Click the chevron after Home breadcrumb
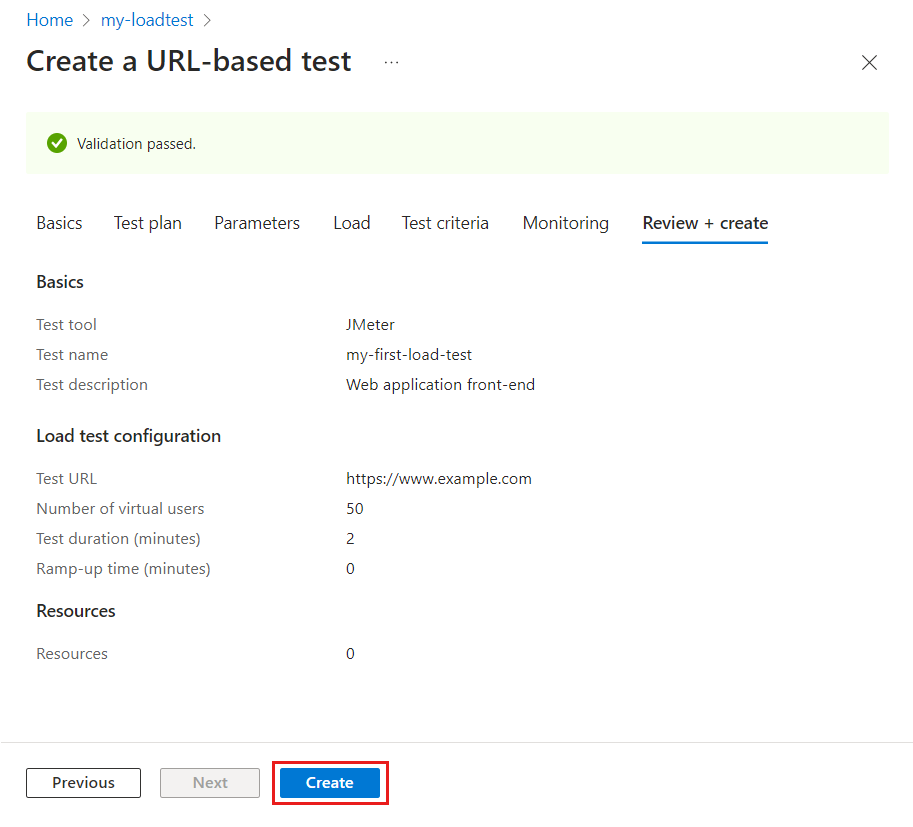 [87, 21]
